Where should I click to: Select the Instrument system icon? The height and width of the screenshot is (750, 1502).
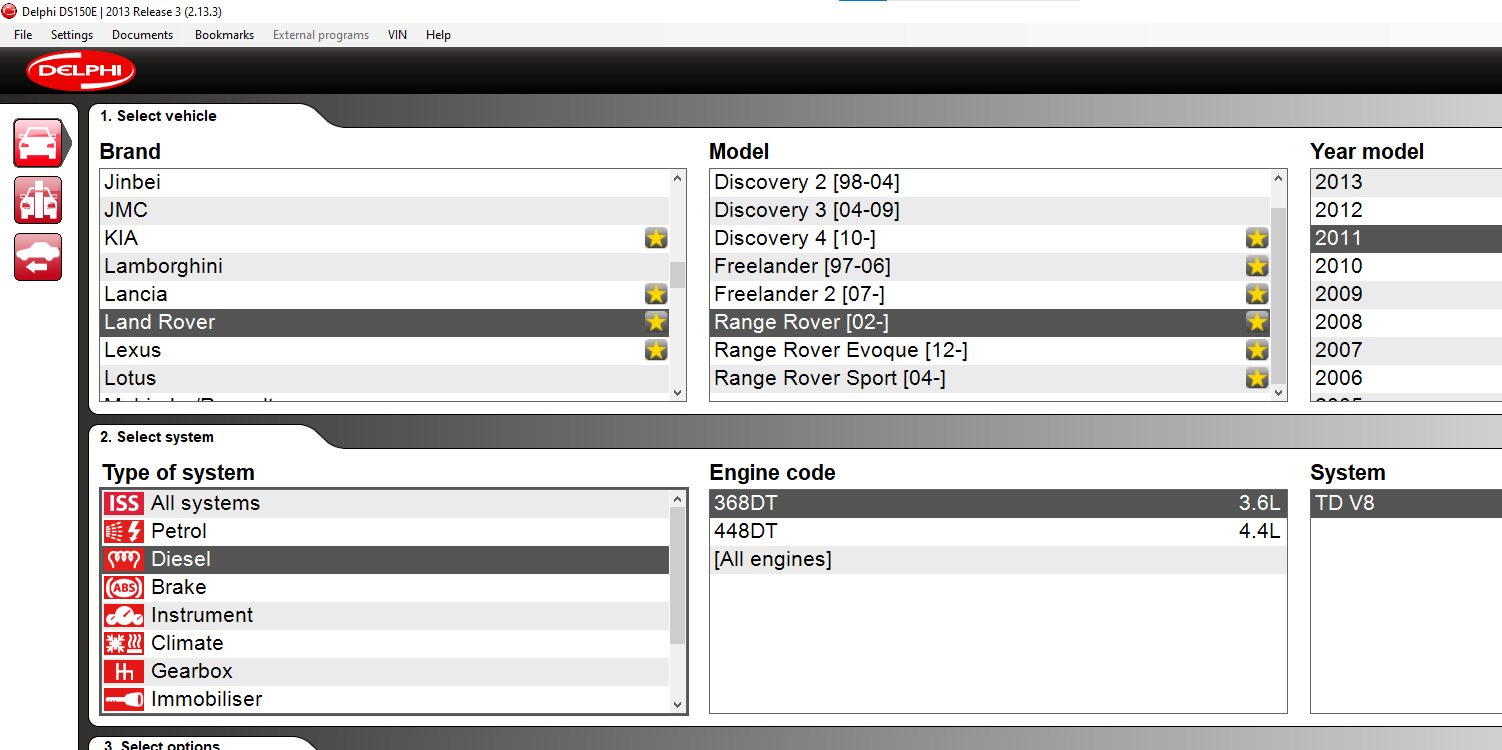(124, 615)
